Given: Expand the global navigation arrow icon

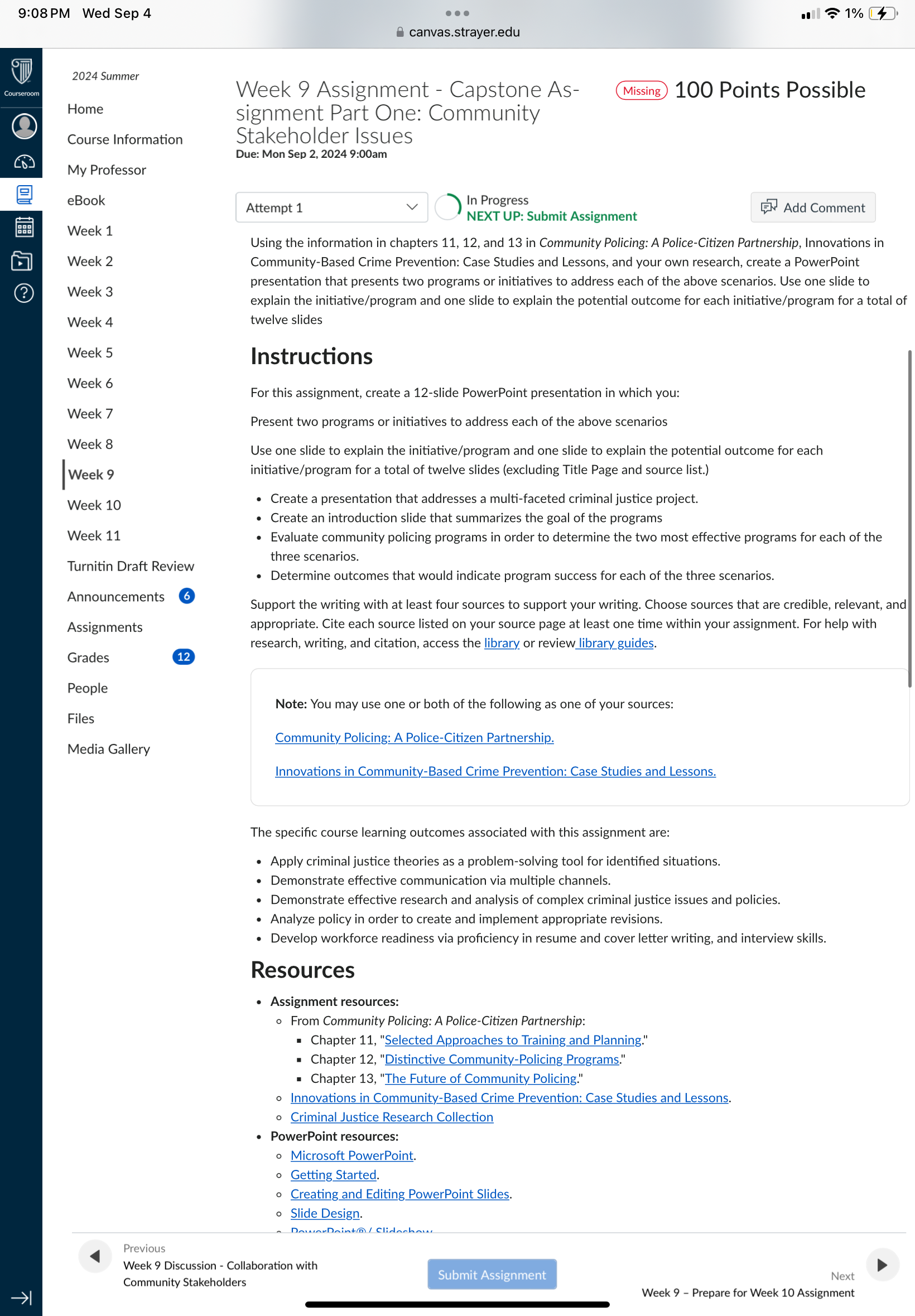Looking at the screenshot, I should click(x=21, y=1298).
